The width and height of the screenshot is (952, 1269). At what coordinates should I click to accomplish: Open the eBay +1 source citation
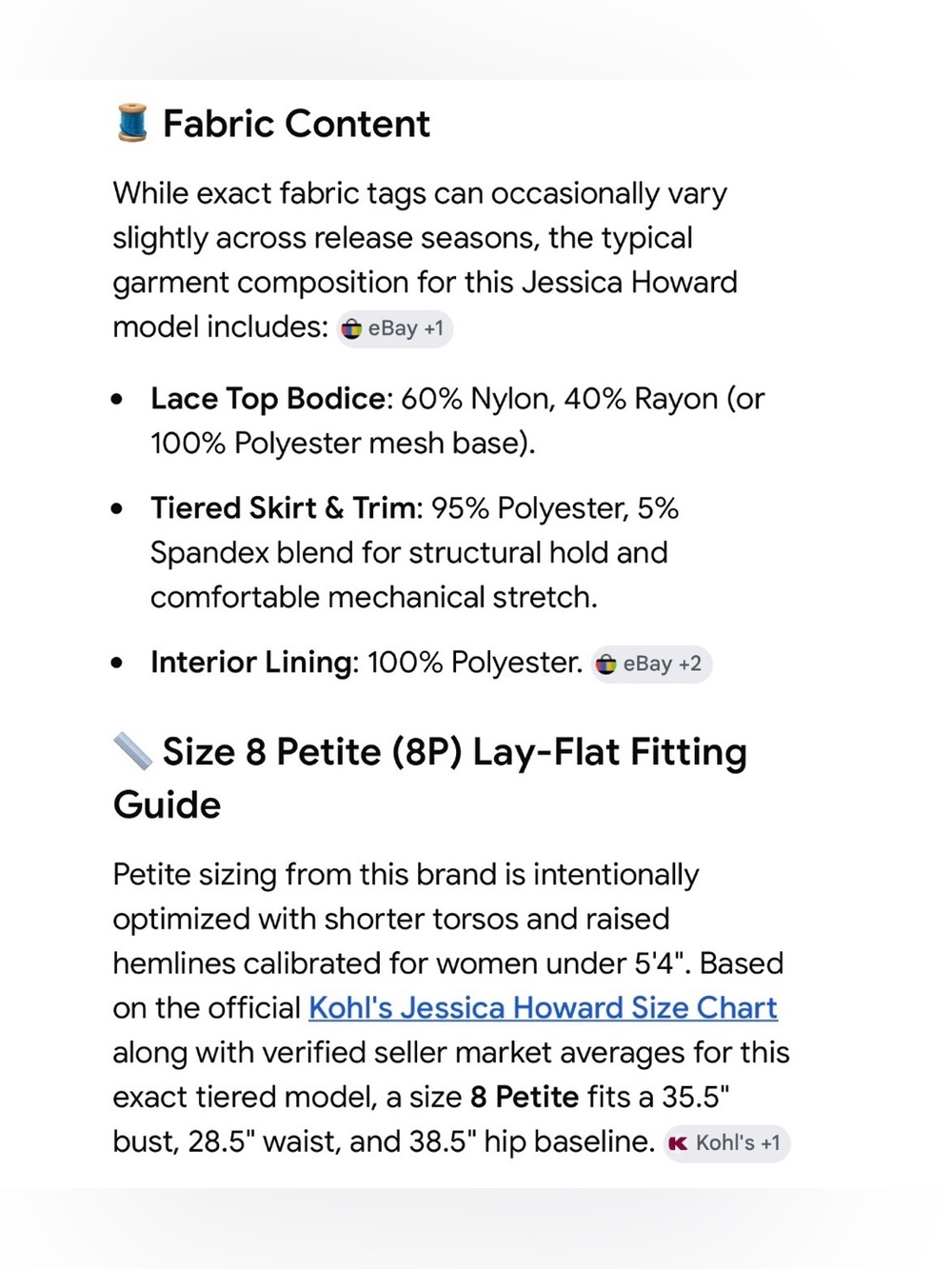(x=394, y=328)
